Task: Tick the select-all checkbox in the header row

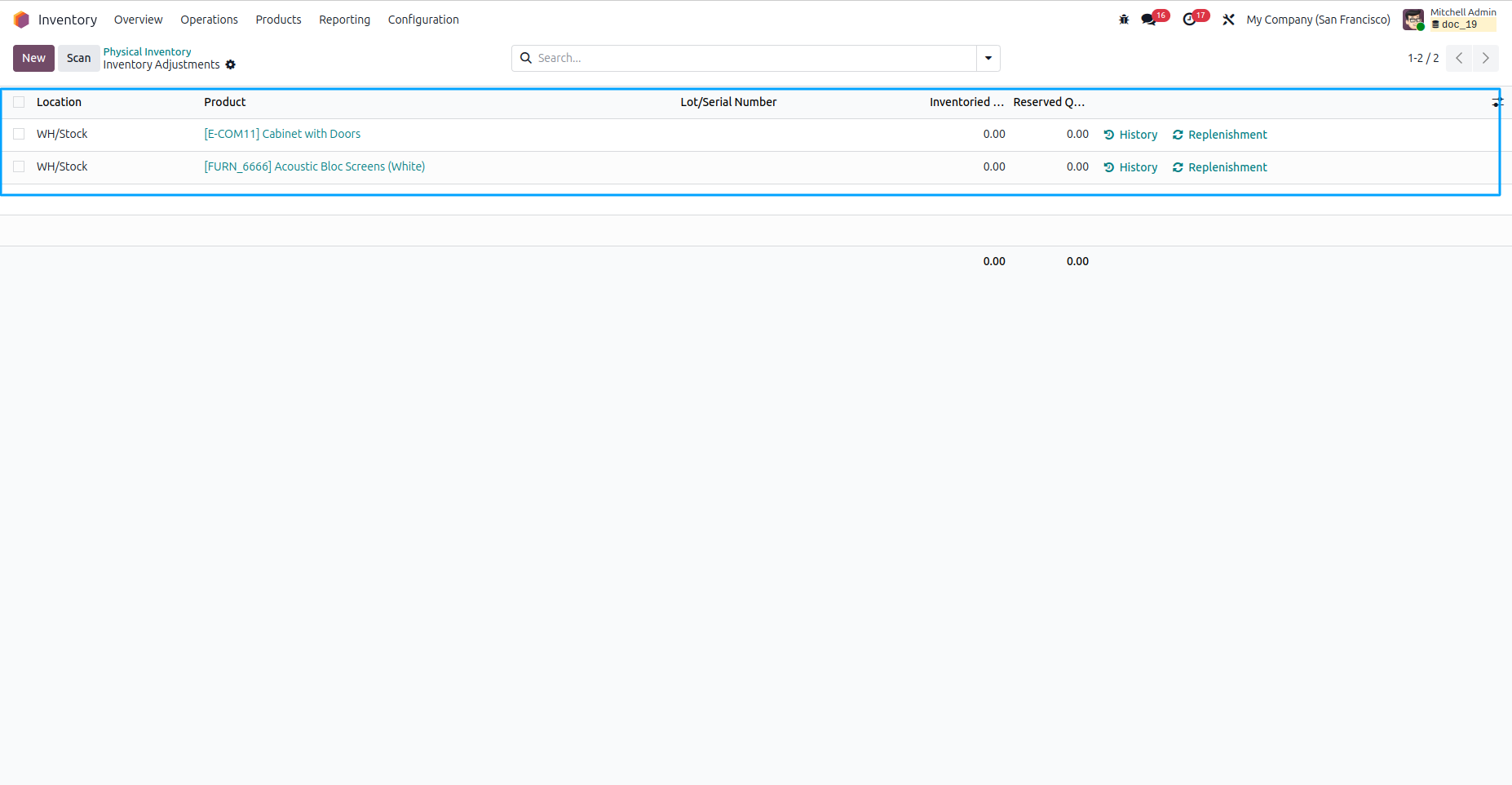Action: click(19, 102)
